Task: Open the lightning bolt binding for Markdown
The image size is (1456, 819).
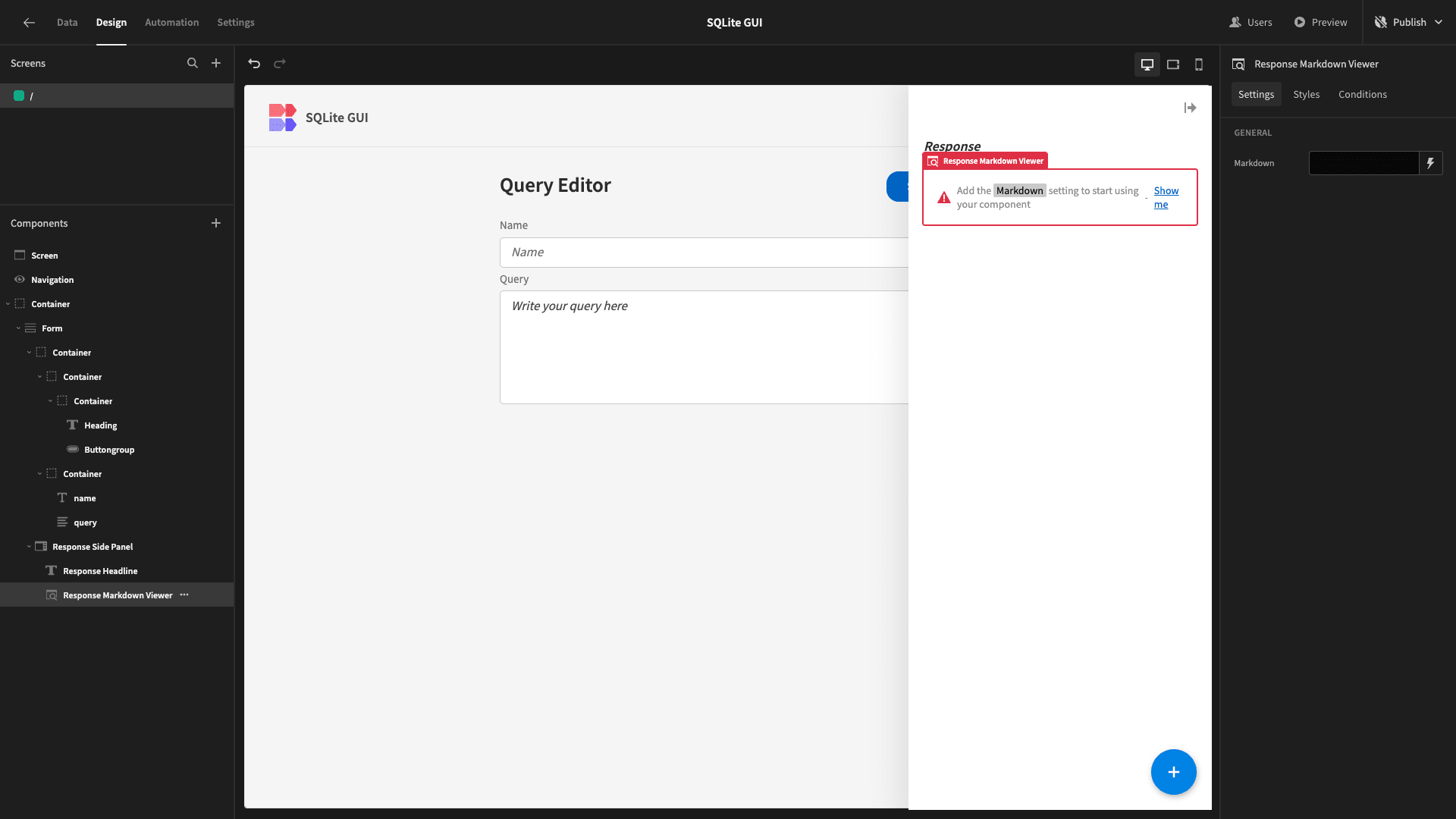Action: point(1430,163)
